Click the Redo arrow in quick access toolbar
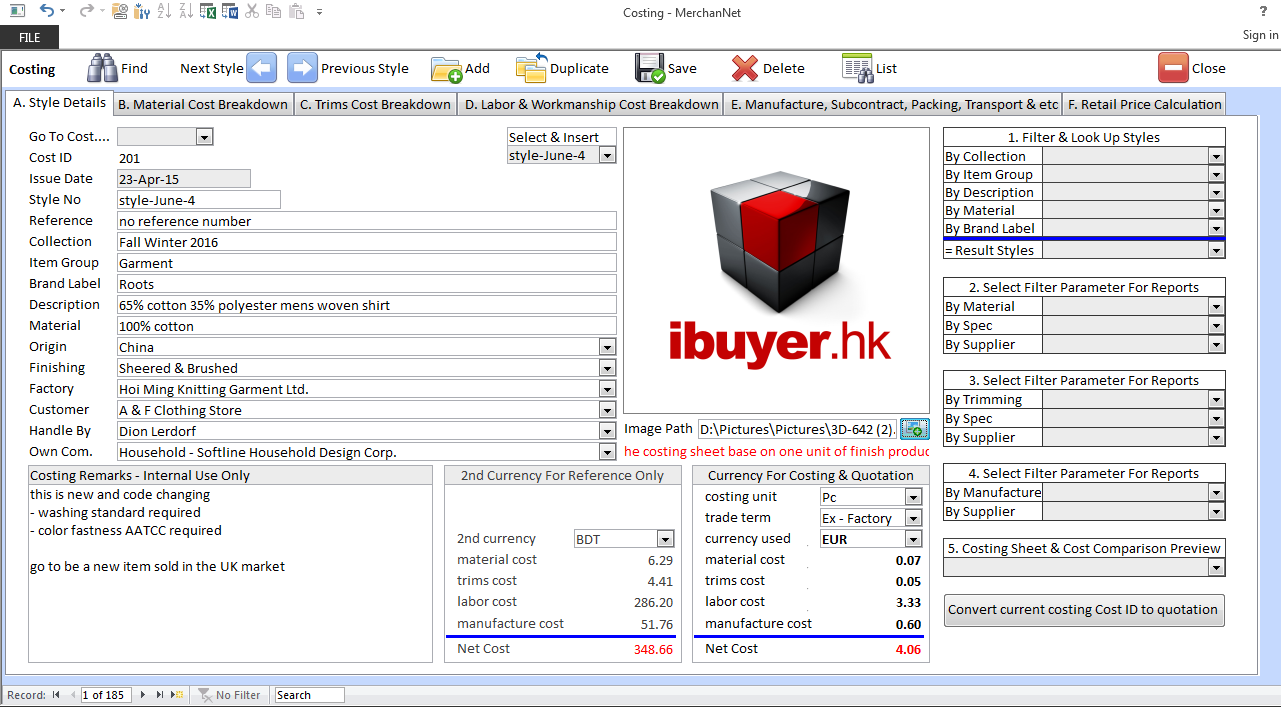 86,11
